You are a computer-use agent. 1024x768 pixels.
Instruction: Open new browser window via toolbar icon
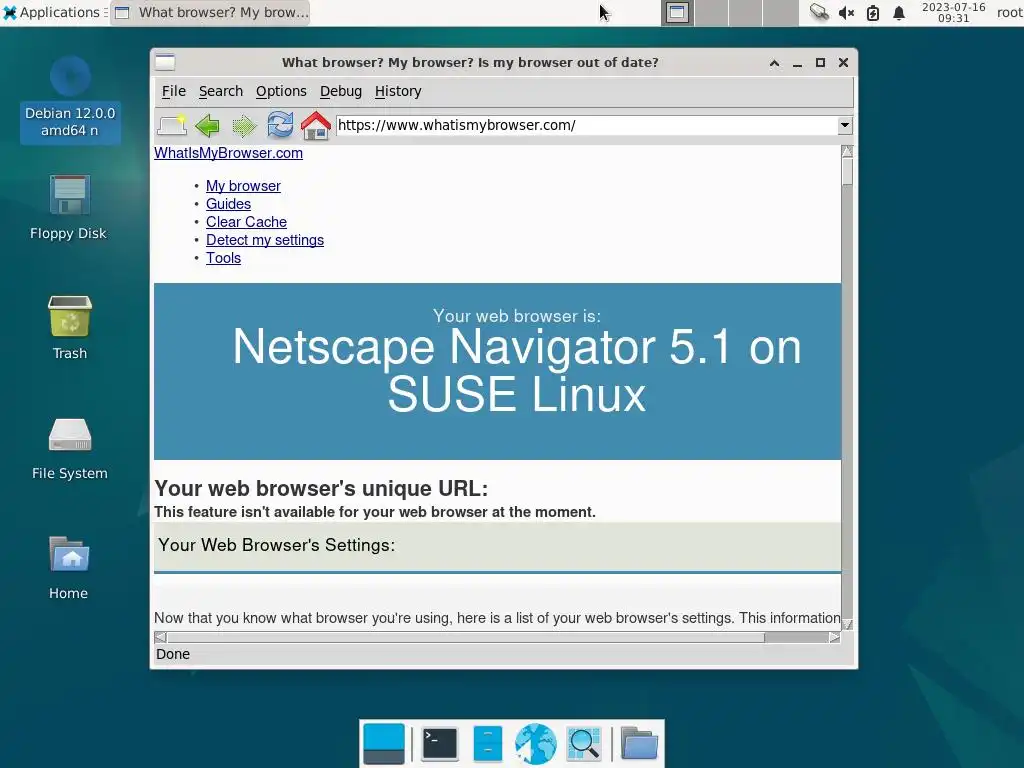click(172, 125)
